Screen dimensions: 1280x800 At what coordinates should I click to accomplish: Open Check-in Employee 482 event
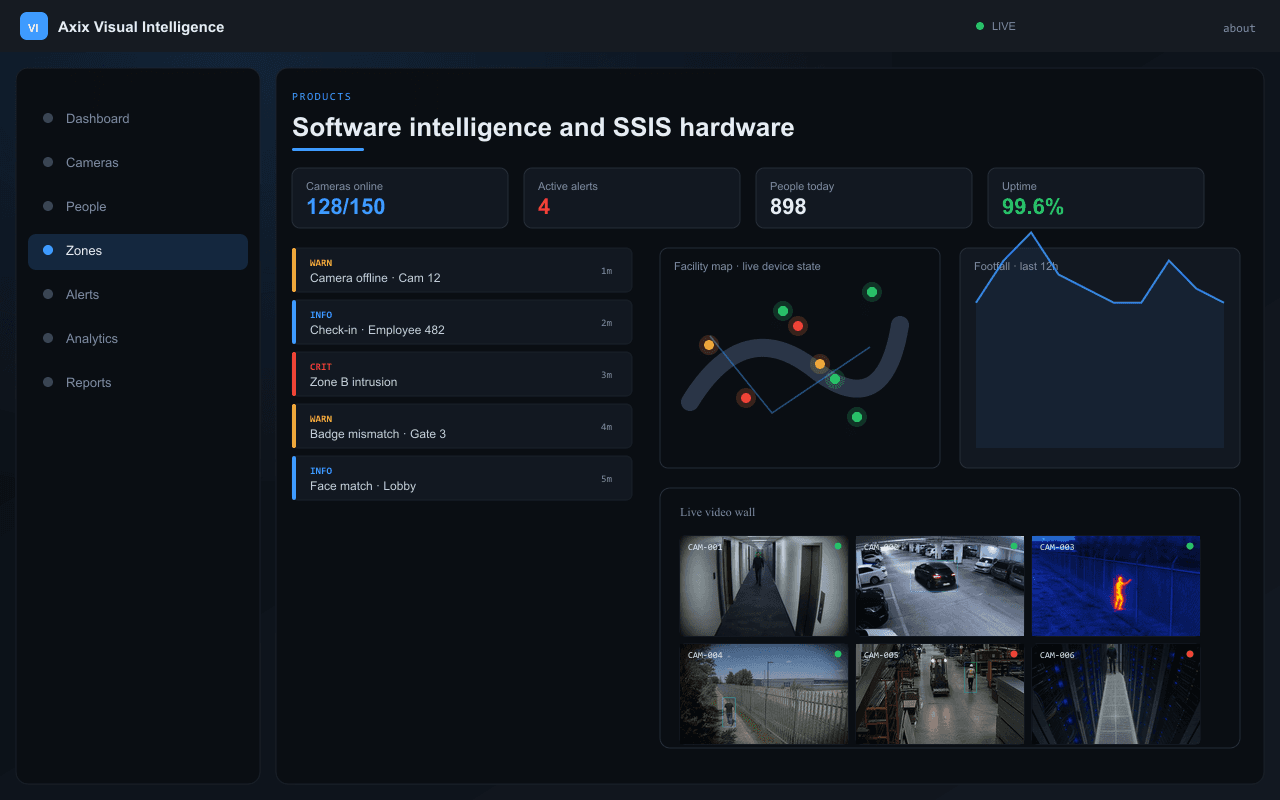tap(462, 322)
